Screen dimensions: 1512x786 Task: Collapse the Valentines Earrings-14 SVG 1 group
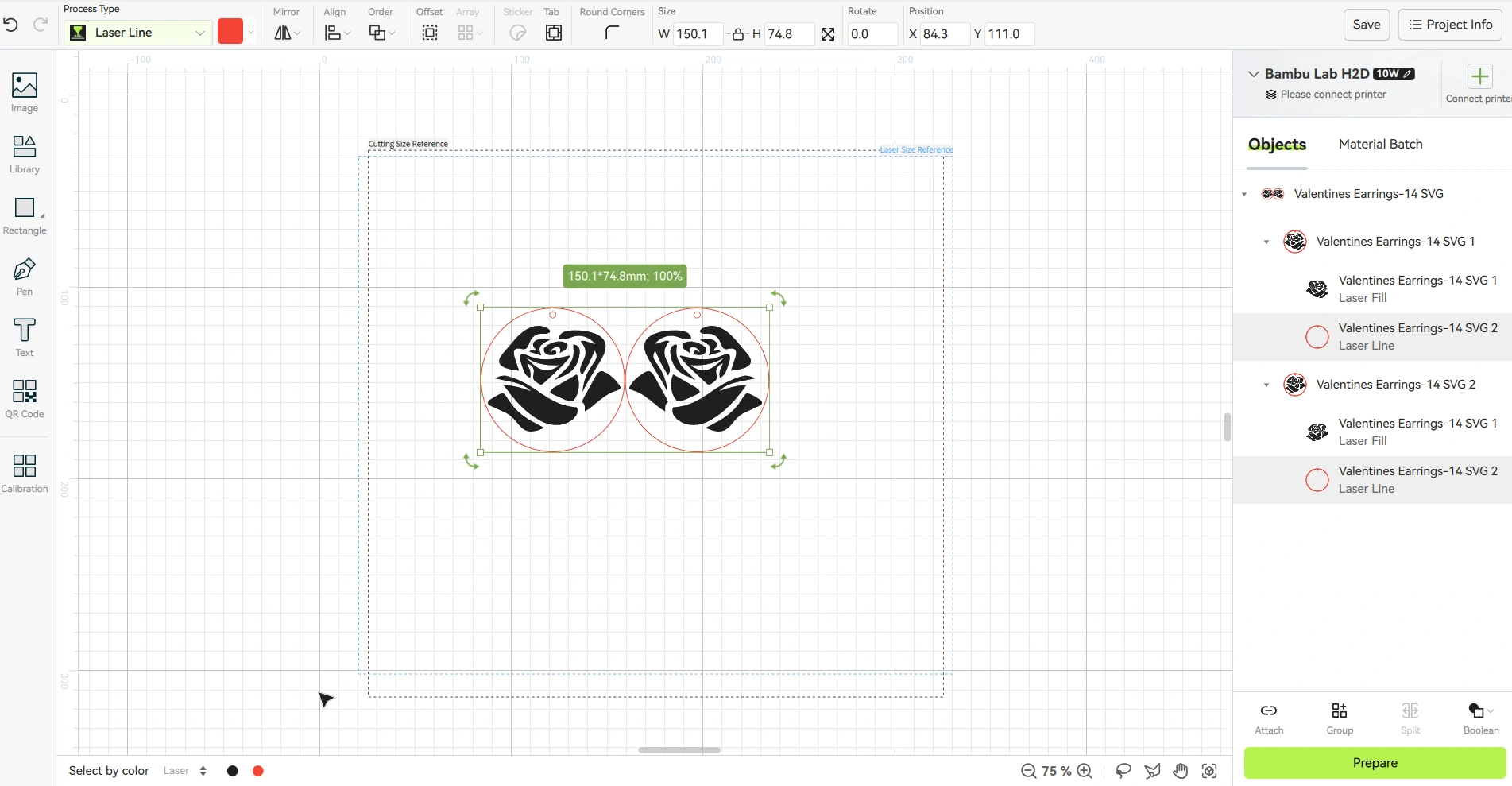point(1266,242)
